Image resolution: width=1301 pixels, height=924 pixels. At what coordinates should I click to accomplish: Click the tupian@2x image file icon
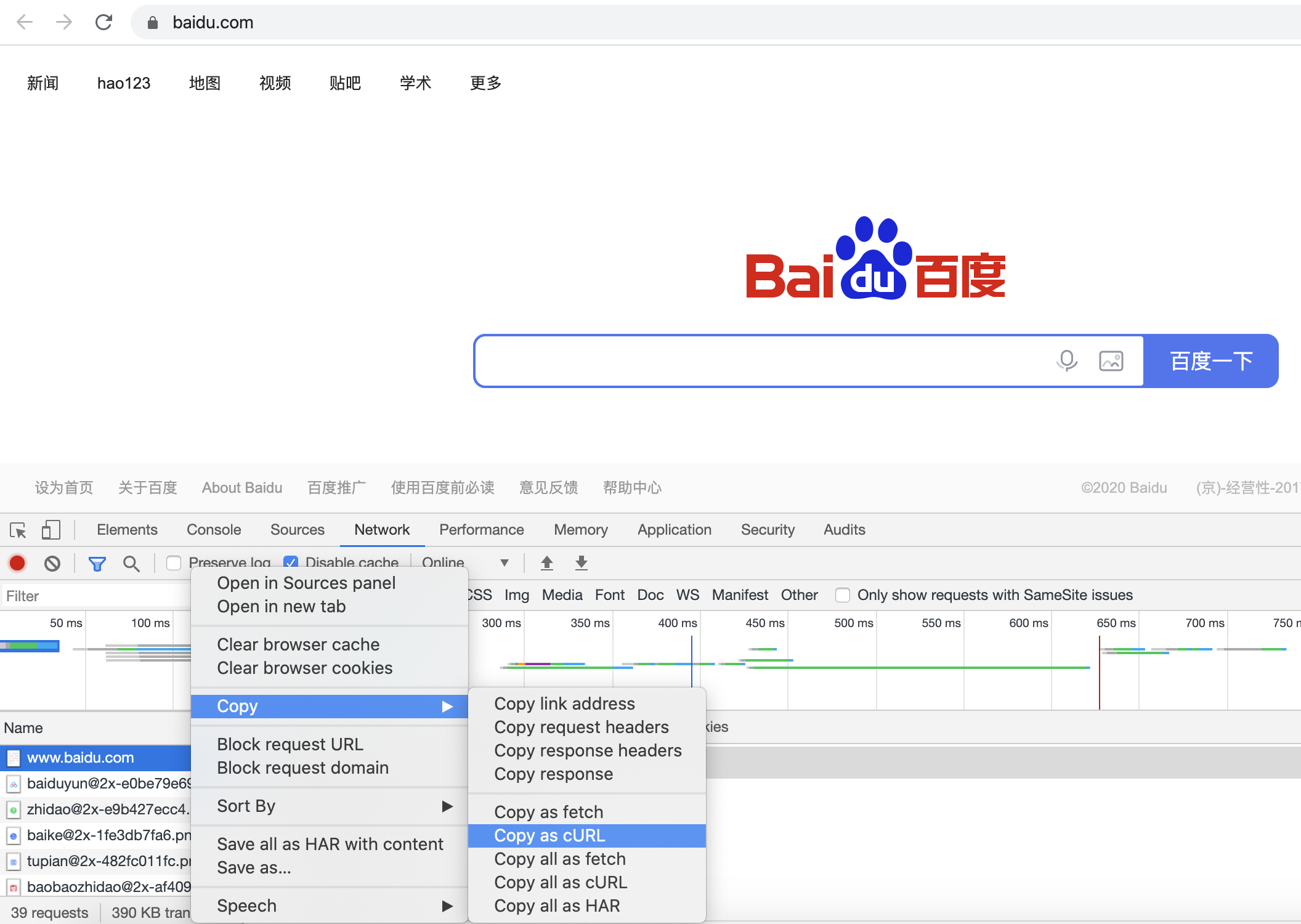[14, 862]
